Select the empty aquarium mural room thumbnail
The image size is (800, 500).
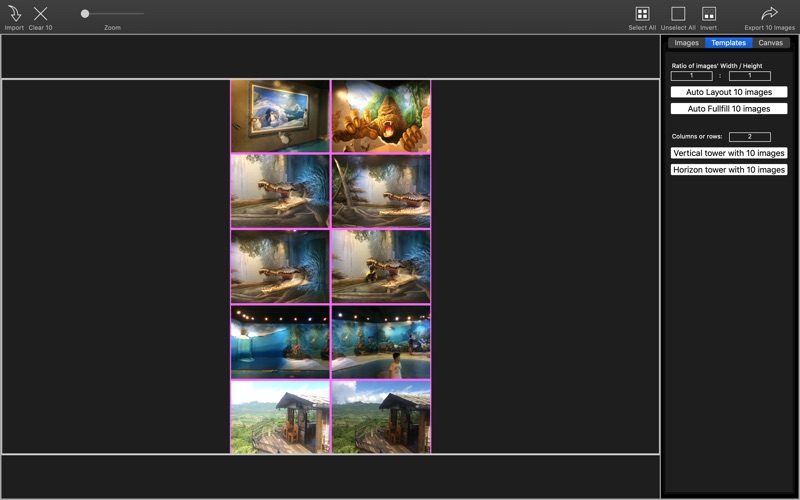click(280, 342)
